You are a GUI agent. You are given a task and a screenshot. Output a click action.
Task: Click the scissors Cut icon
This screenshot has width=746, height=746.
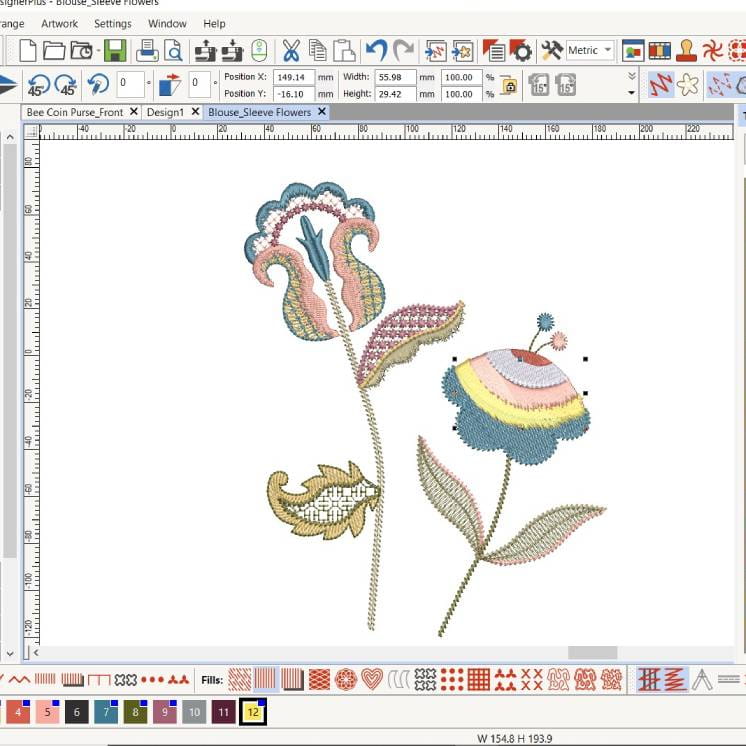(x=291, y=50)
